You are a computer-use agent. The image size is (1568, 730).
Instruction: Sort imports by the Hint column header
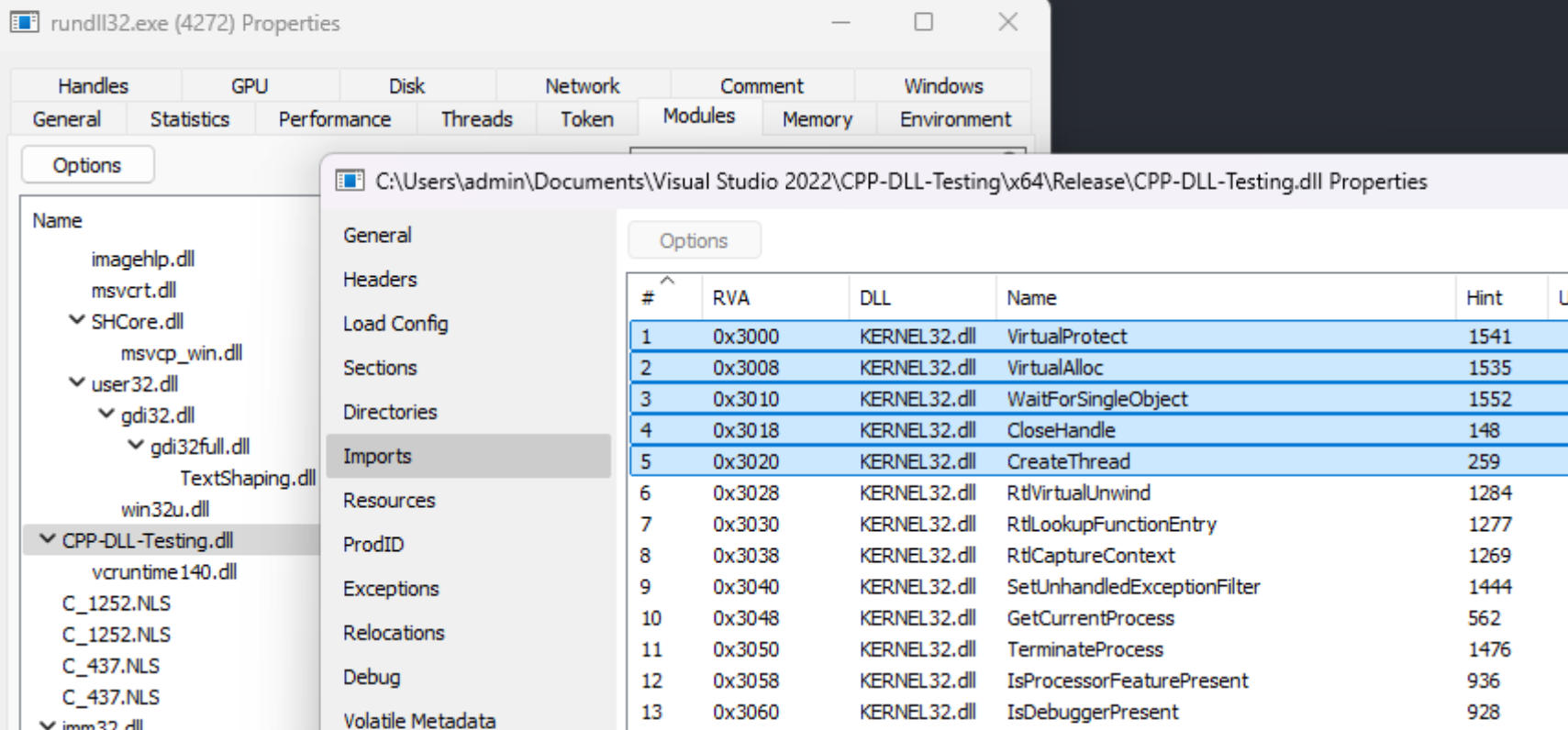(1501, 297)
